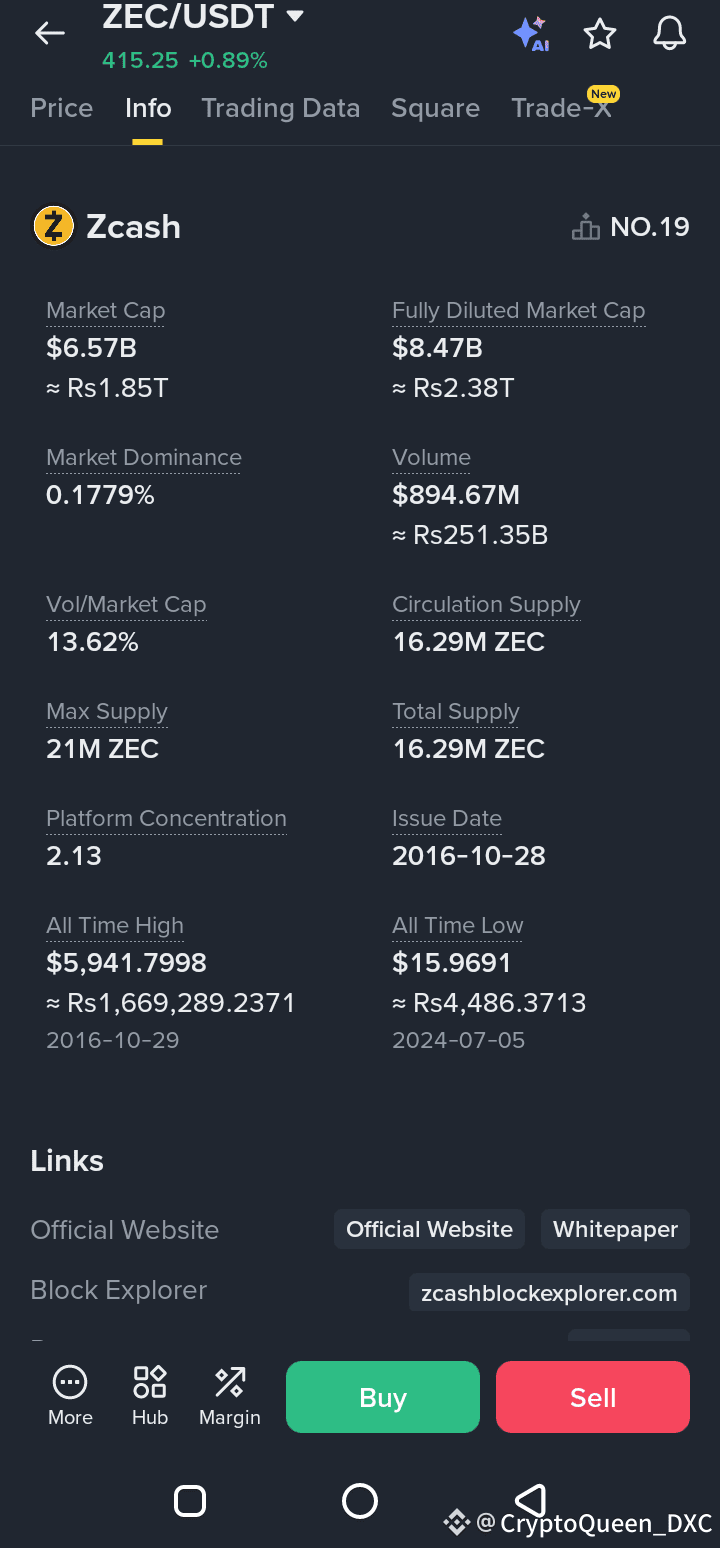Open the Official Website link
Image resolution: width=720 pixels, height=1548 pixels.
429,1229
